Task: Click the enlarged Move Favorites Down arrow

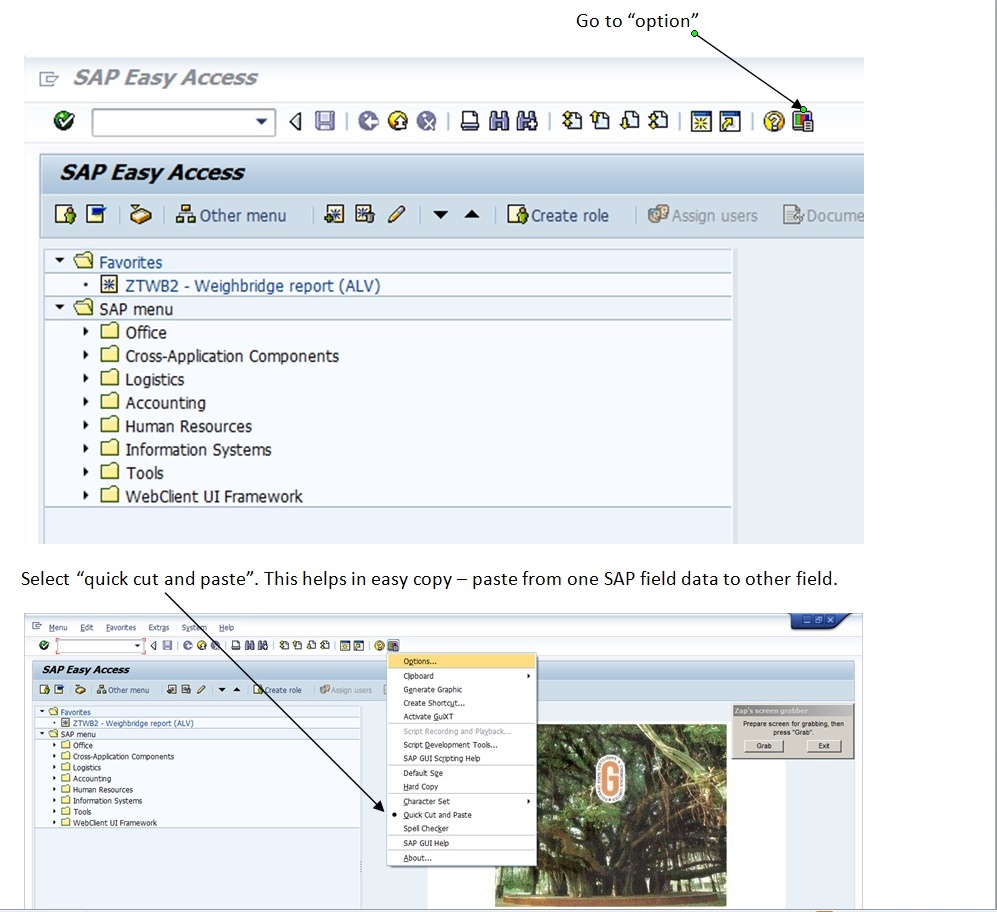Action: click(440, 215)
